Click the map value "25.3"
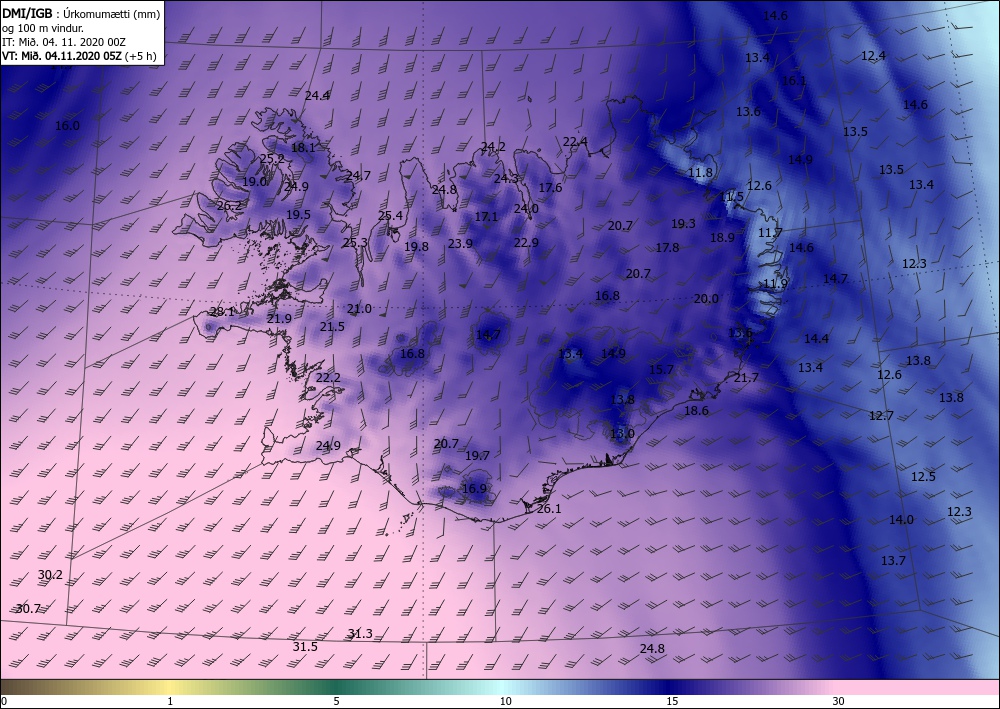This screenshot has width=1000, height=709. (355, 242)
